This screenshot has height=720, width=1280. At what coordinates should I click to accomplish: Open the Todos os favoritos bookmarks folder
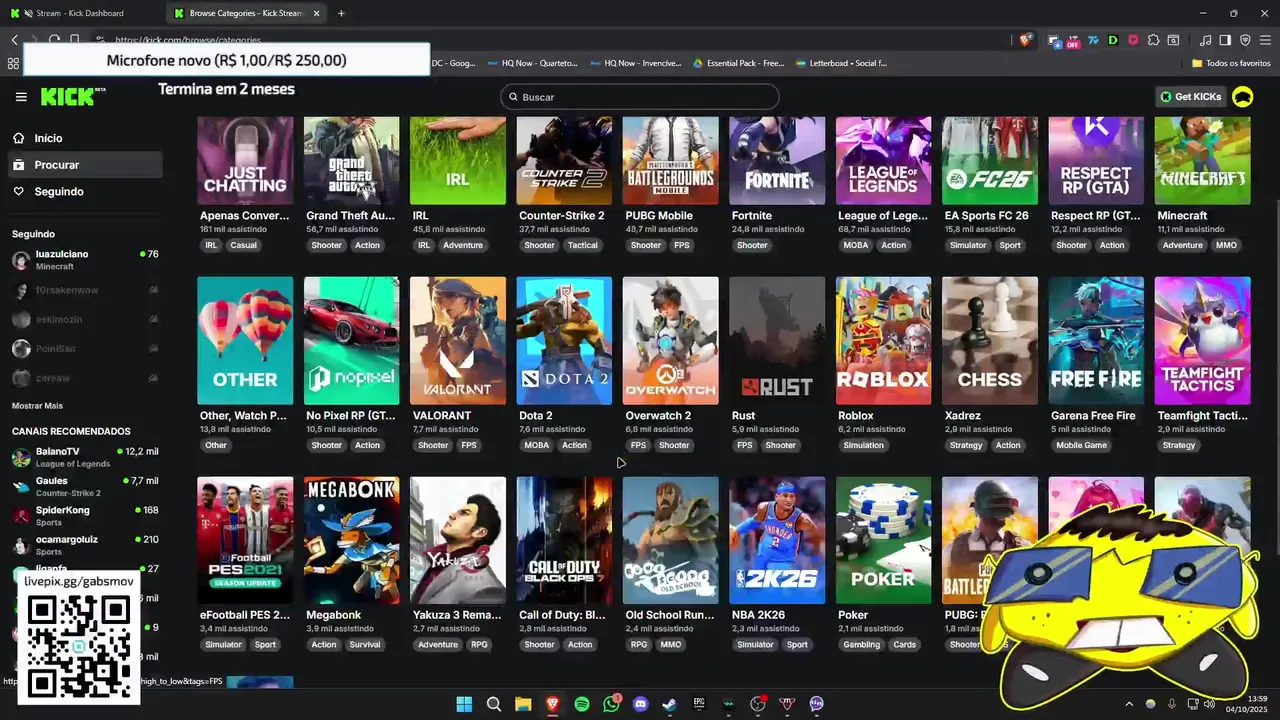[x=1231, y=63]
